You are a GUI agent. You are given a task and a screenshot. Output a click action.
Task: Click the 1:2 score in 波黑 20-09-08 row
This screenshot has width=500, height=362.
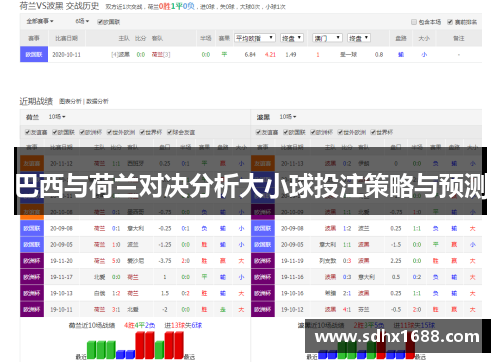click(347, 228)
